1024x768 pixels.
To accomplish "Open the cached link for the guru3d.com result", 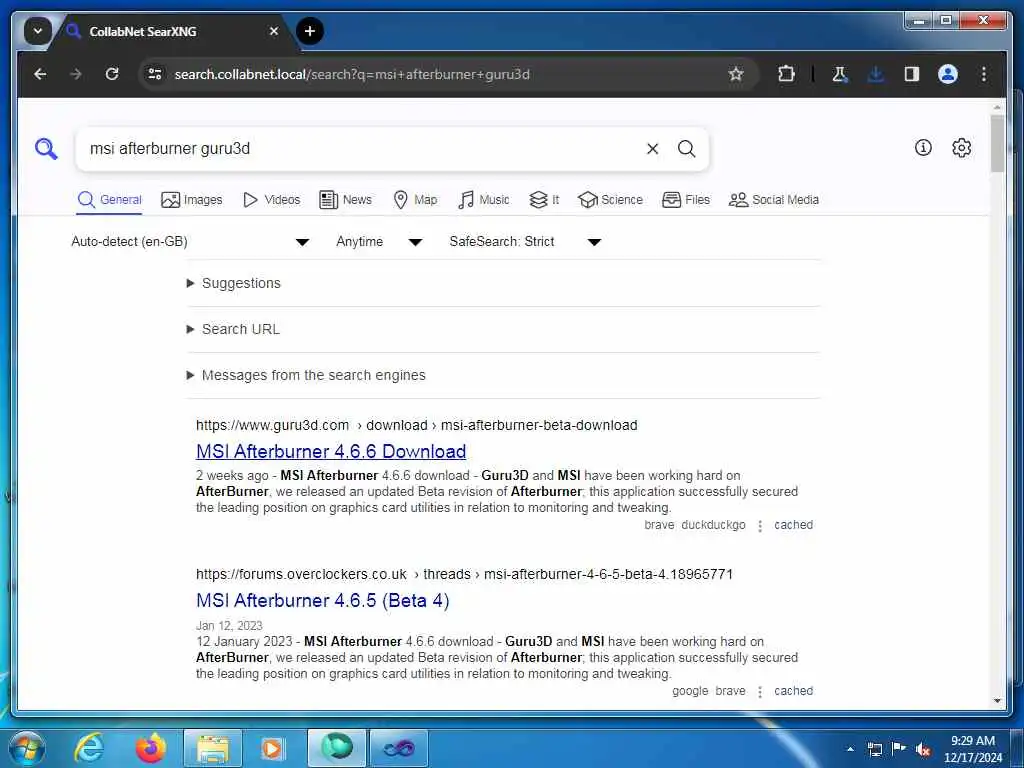I will (x=793, y=525).
